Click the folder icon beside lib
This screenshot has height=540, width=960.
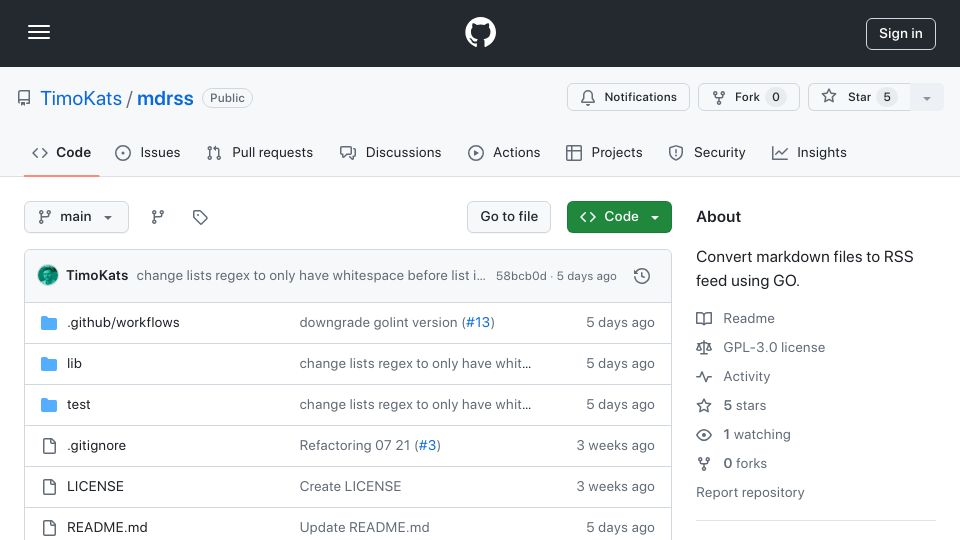49,364
